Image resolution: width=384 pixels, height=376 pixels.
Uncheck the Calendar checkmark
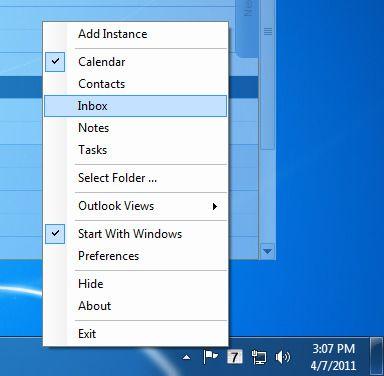tap(55, 61)
